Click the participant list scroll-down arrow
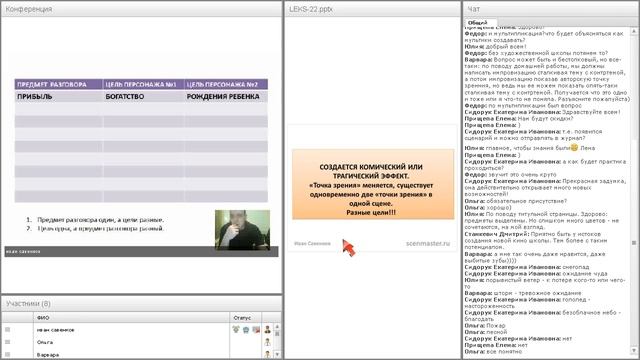This screenshot has height=360, width=640. pyautogui.click(x=277, y=354)
